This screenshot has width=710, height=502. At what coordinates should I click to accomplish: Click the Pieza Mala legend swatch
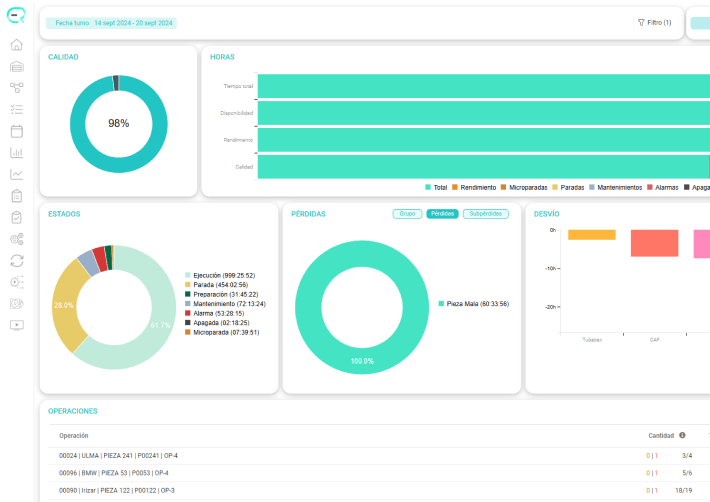click(x=441, y=304)
